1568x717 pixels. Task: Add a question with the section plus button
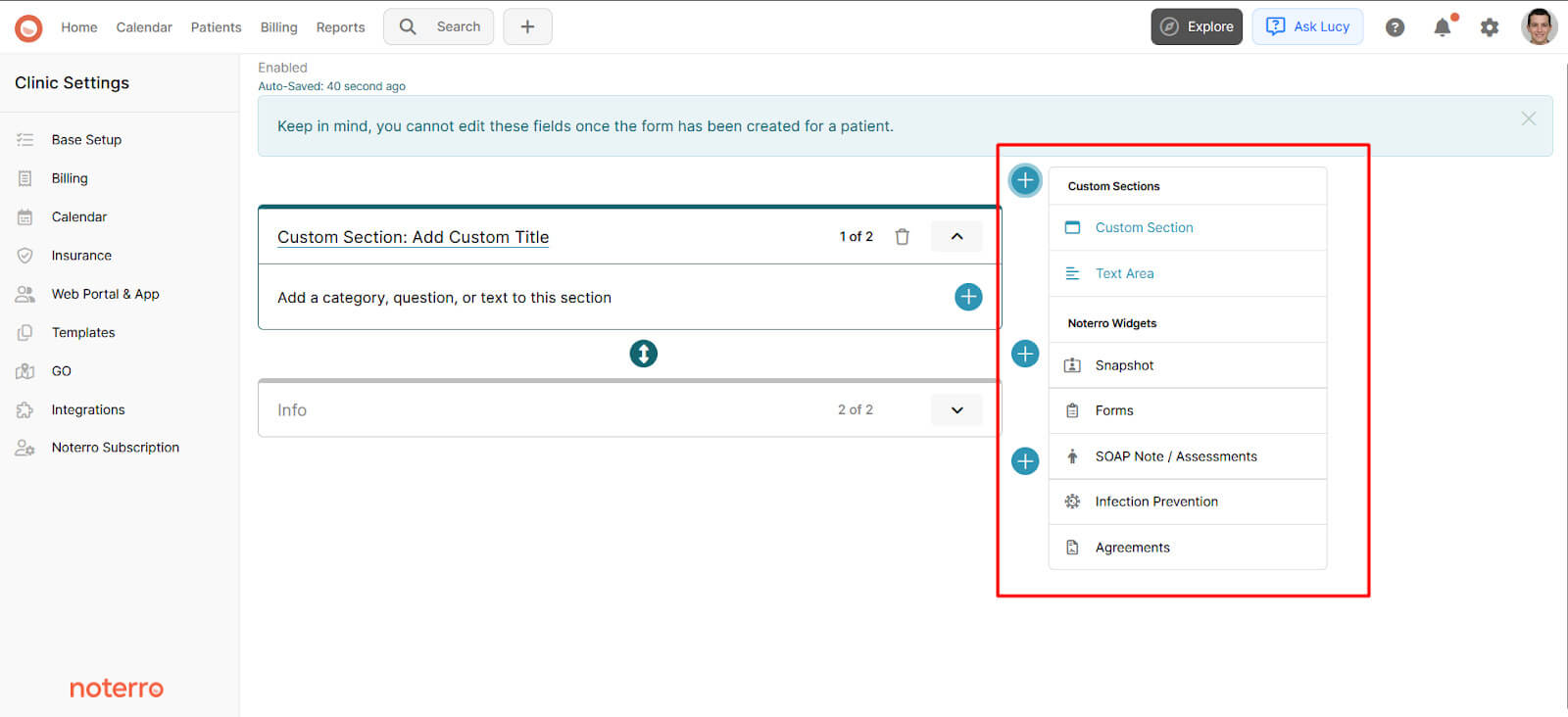pyautogui.click(x=968, y=297)
